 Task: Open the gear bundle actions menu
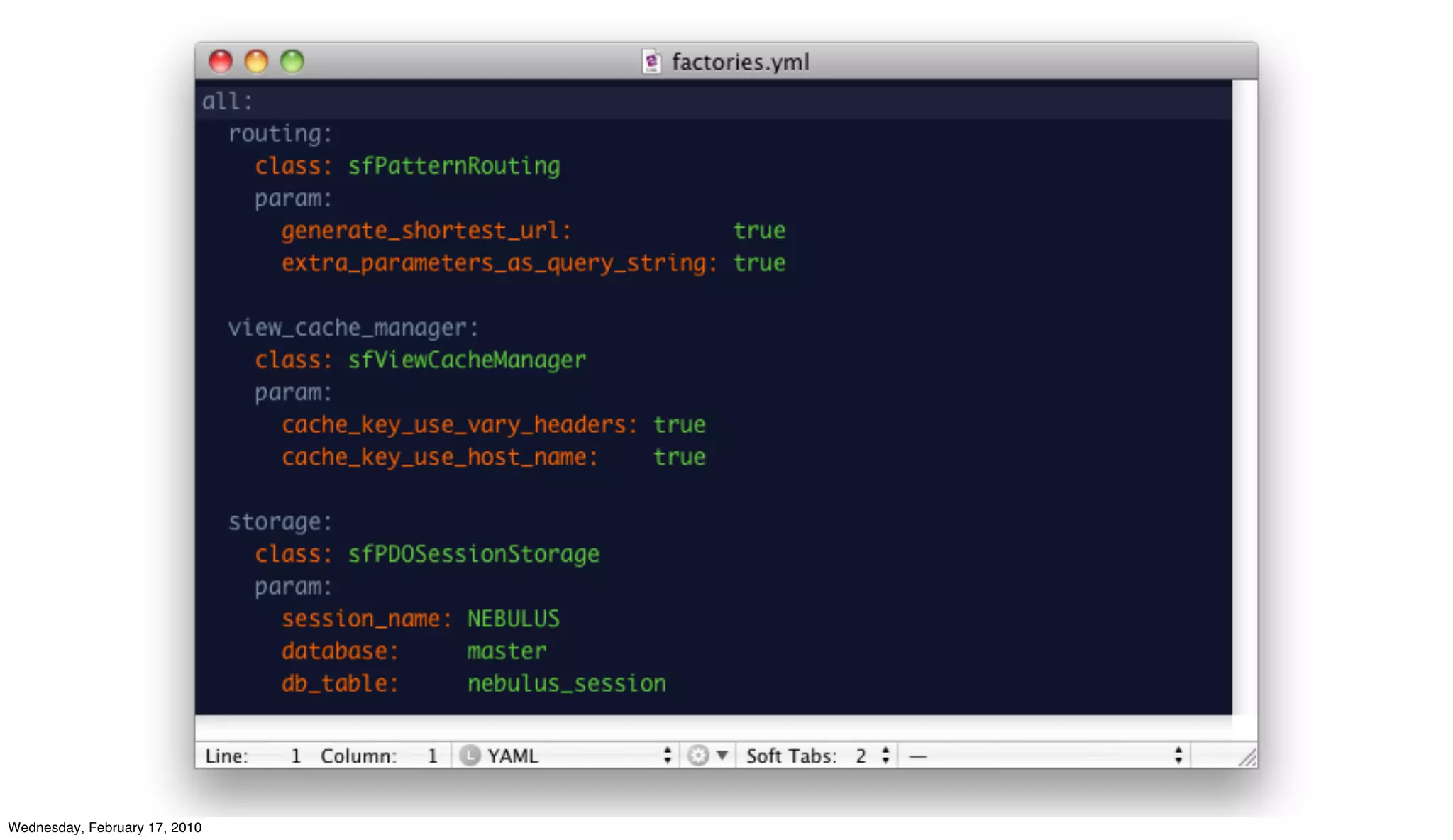pos(698,756)
